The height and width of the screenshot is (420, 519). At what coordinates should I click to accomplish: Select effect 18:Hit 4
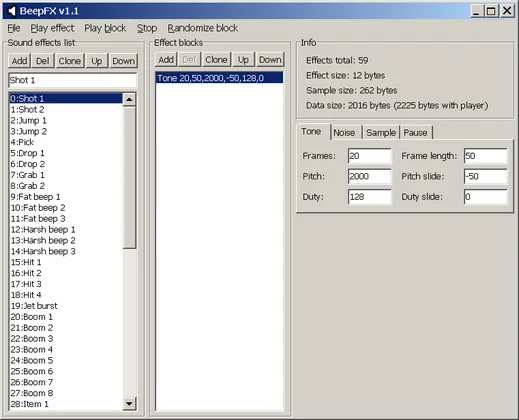(x=66, y=295)
